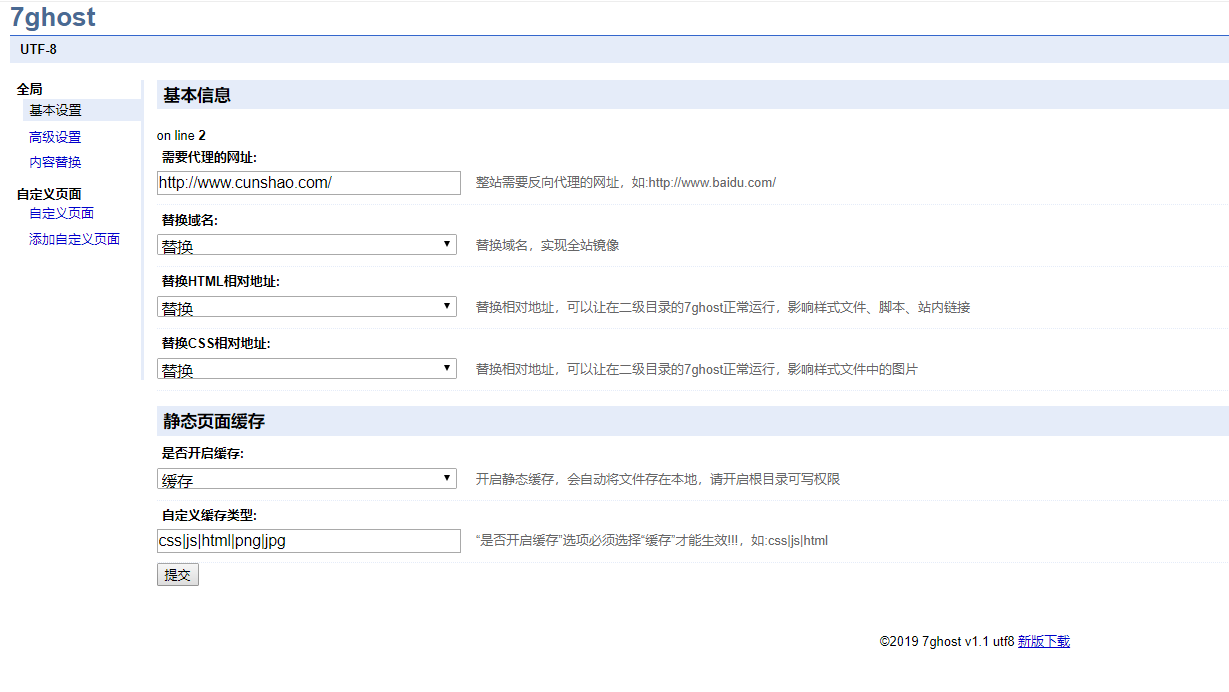Click the hint mentioning http://www.baidu.com/

point(626,183)
